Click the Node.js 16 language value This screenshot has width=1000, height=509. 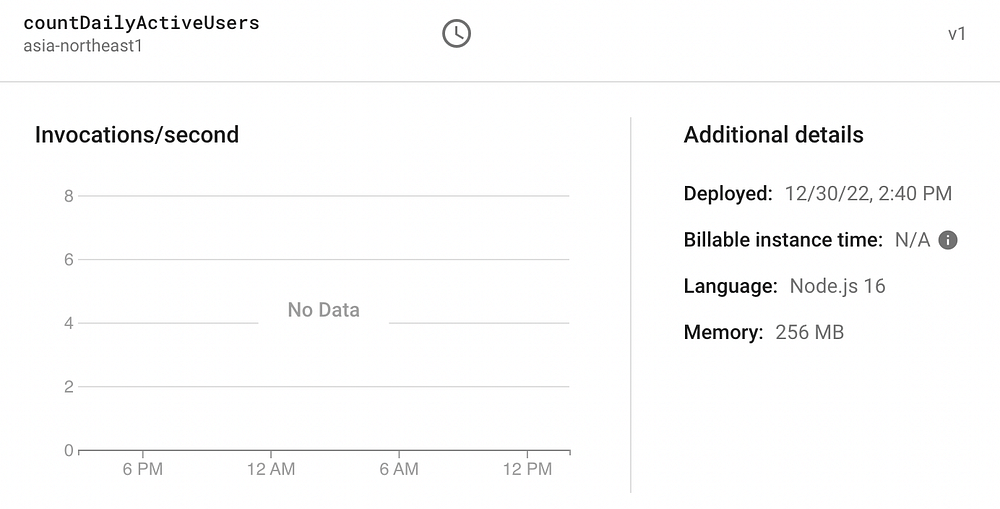(x=837, y=286)
